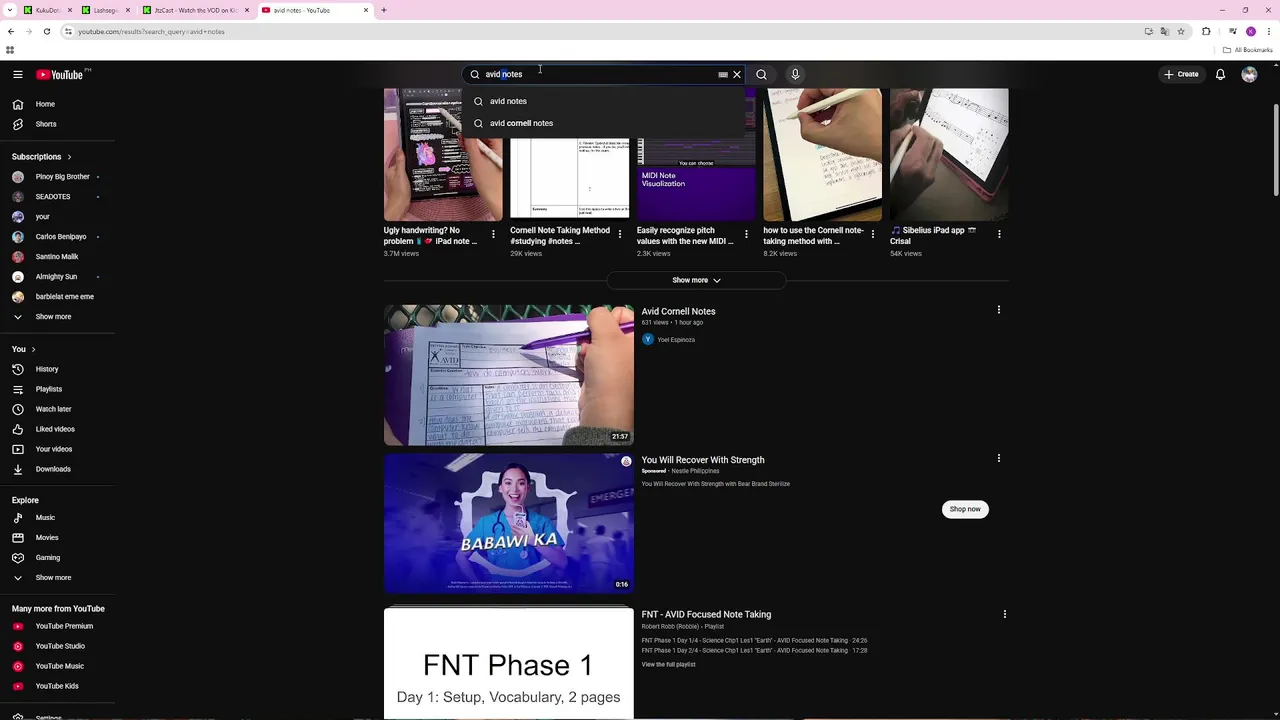Click the browser reload button
1280x720 pixels.
pyautogui.click(x=46, y=31)
